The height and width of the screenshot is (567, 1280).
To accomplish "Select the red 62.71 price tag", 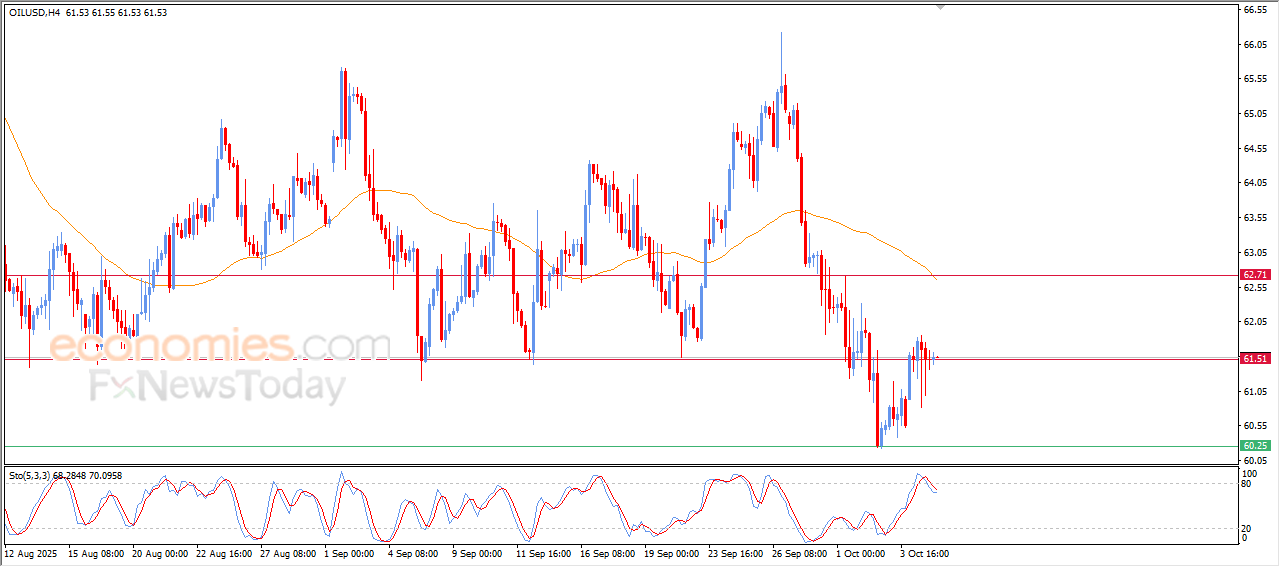I will pyautogui.click(x=1254, y=275).
